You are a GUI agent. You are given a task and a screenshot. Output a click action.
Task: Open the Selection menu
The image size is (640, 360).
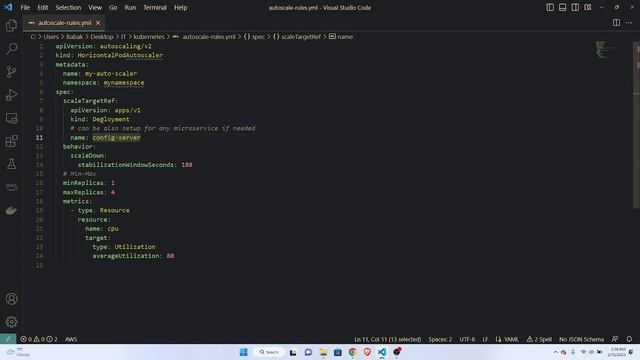(x=68, y=7)
